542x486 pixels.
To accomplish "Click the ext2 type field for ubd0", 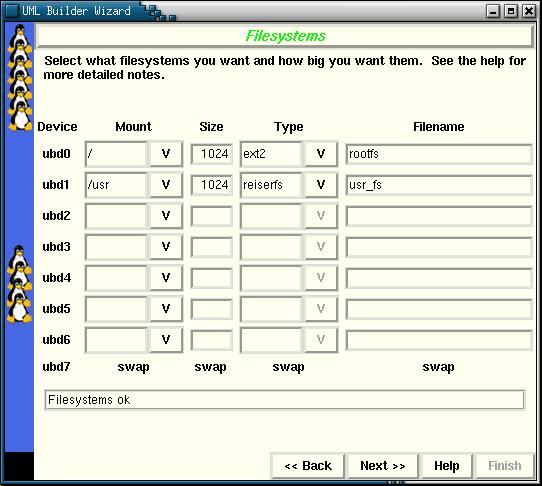I will click(272, 153).
